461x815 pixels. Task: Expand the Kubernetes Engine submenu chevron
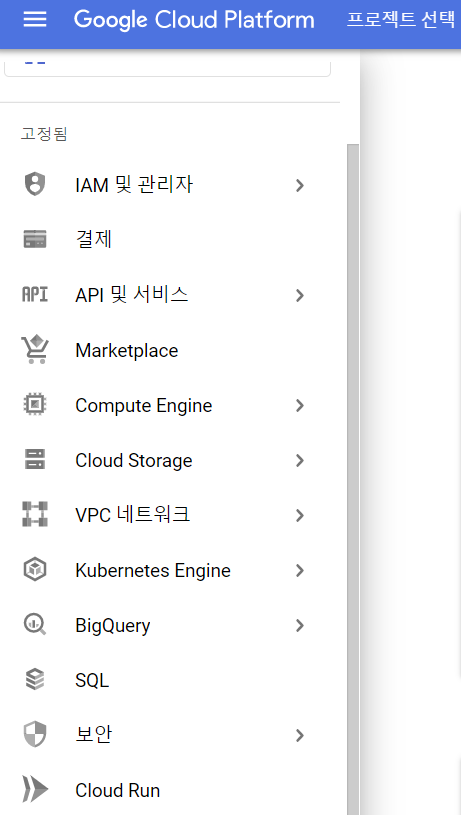click(x=299, y=571)
